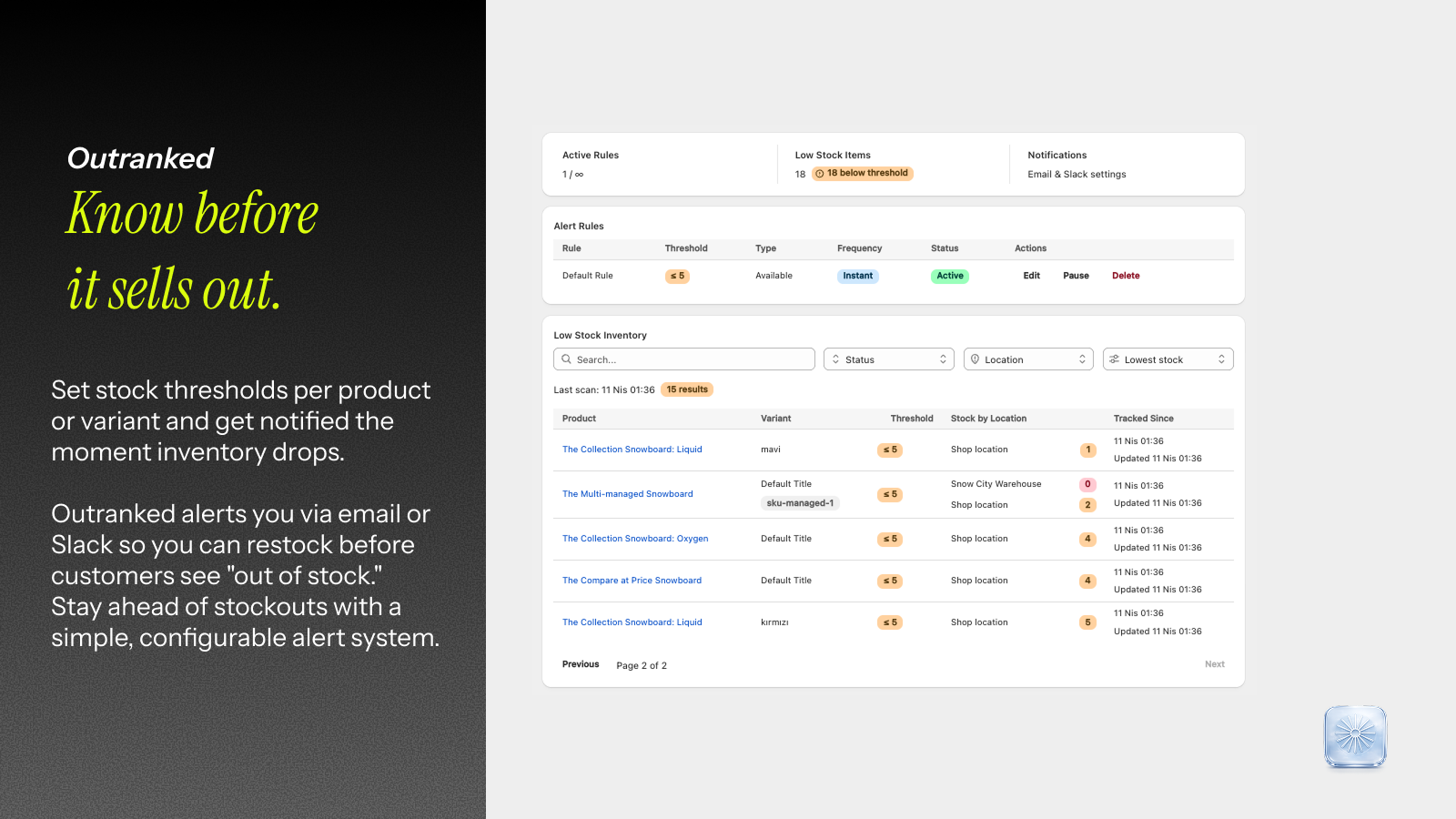The image size is (1456, 819).
Task: Click the Low Stock Items summary title
Action: 833,156
